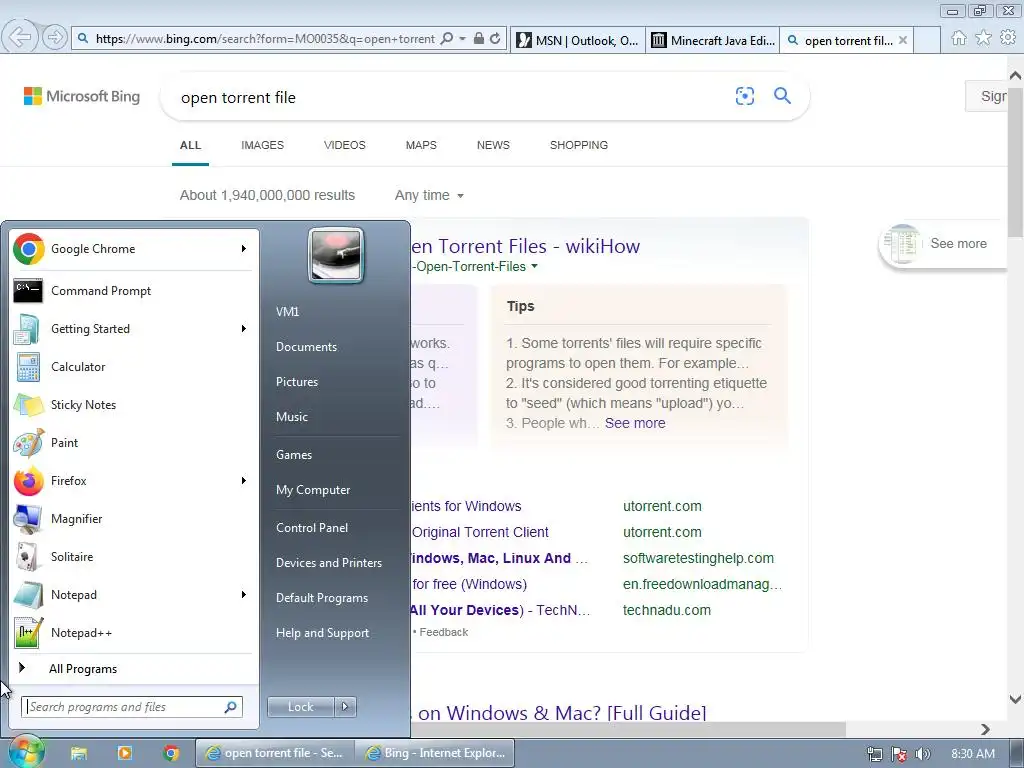
Task: Open softwaretestinghelp.com link
Action: coord(698,558)
